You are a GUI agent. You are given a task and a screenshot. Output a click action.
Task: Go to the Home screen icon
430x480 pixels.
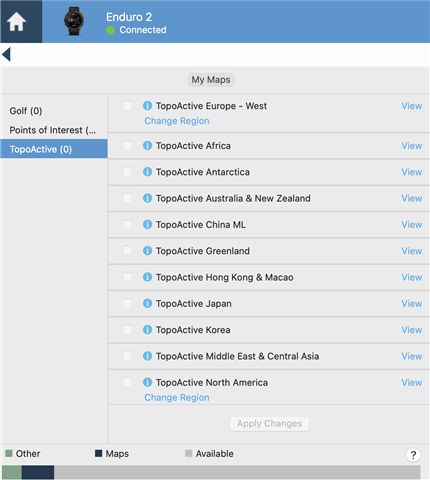coord(16,22)
